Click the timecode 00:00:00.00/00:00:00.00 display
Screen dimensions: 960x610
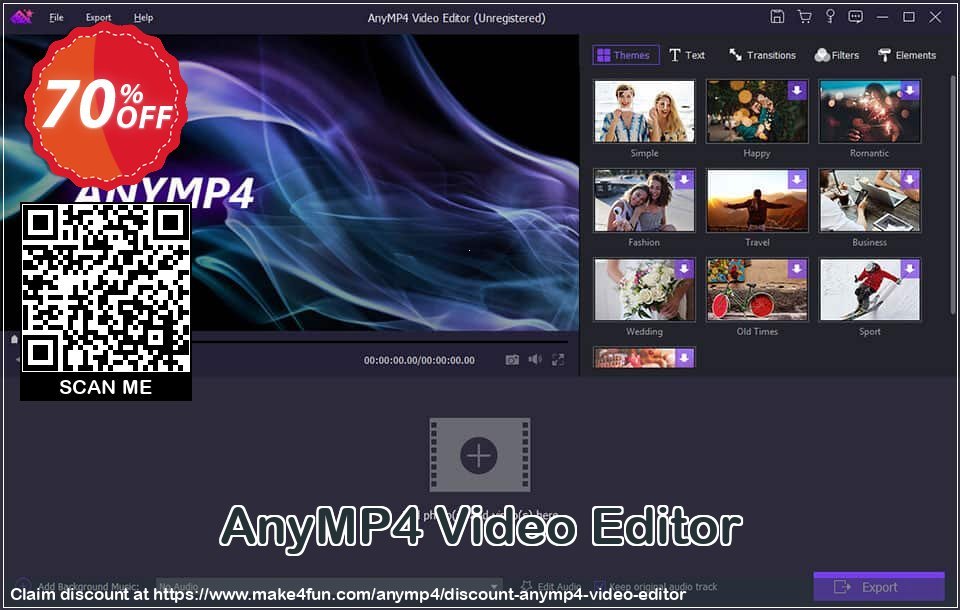coord(419,360)
